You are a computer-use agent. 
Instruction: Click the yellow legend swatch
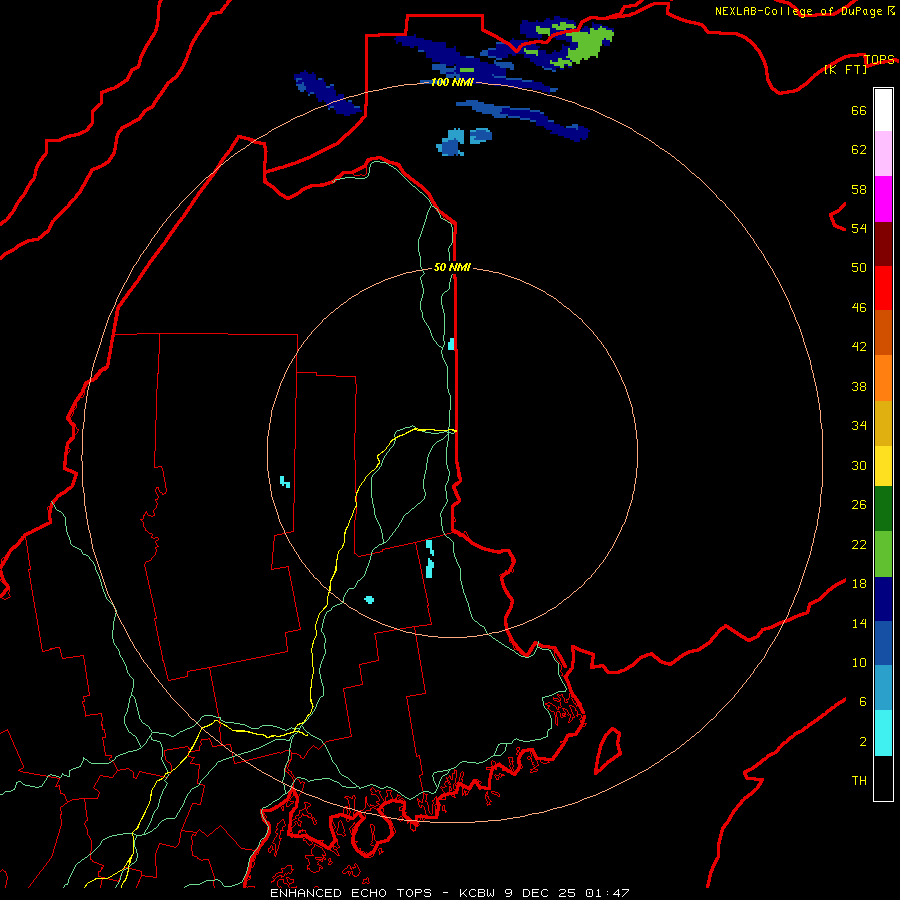[883, 466]
